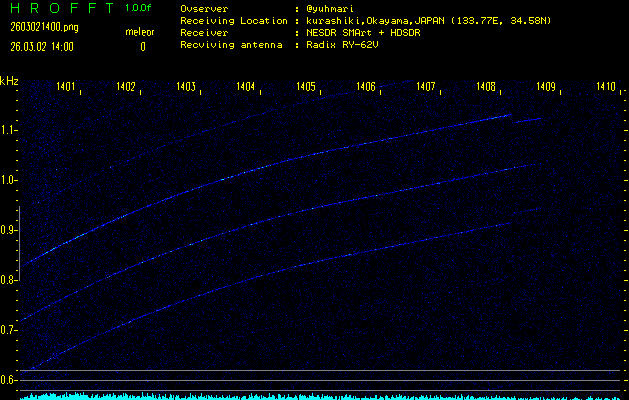Click the kHz axis unit label
This screenshot has width=629, height=400.
tap(9, 80)
